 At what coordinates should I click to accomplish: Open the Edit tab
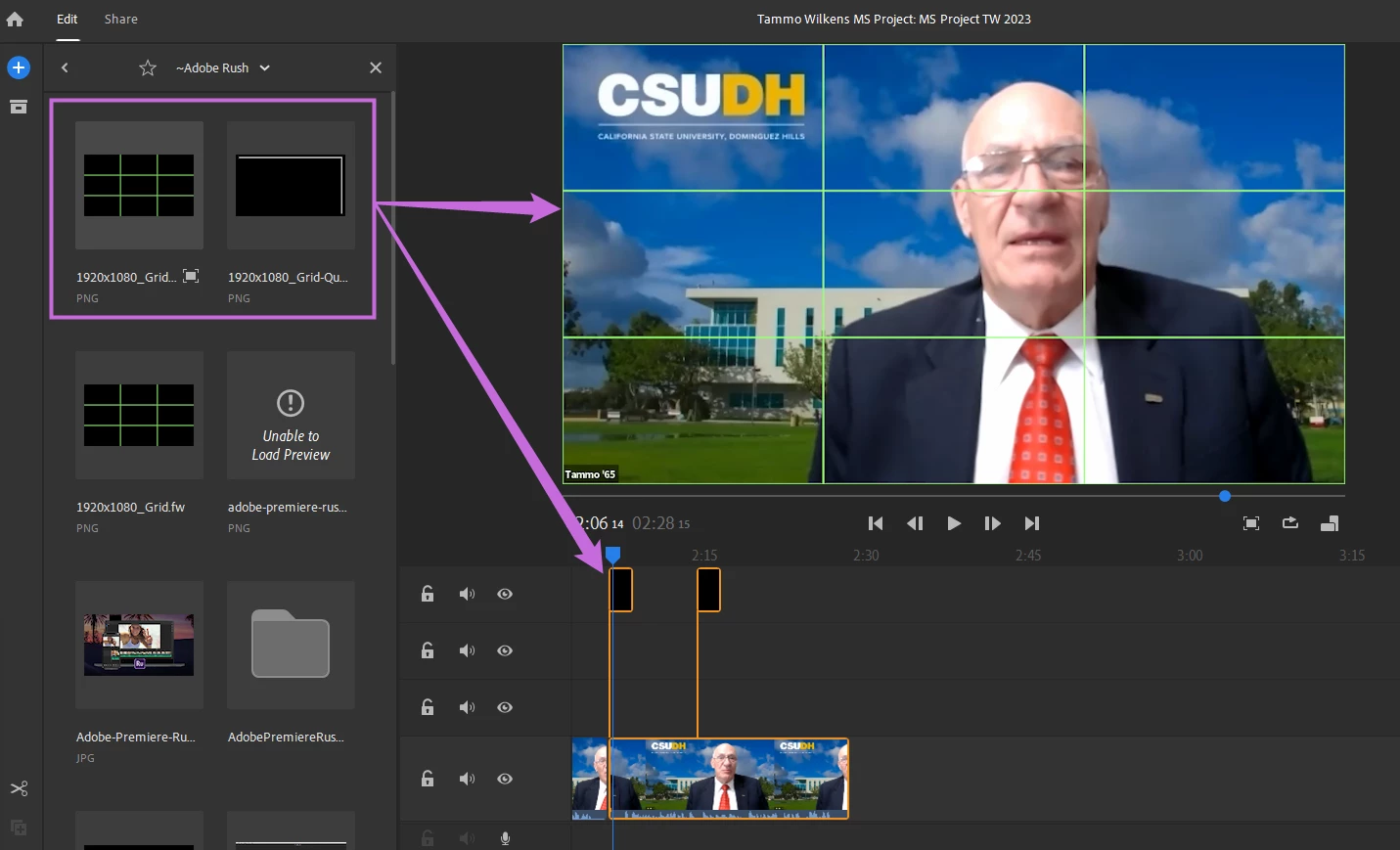(68, 20)
